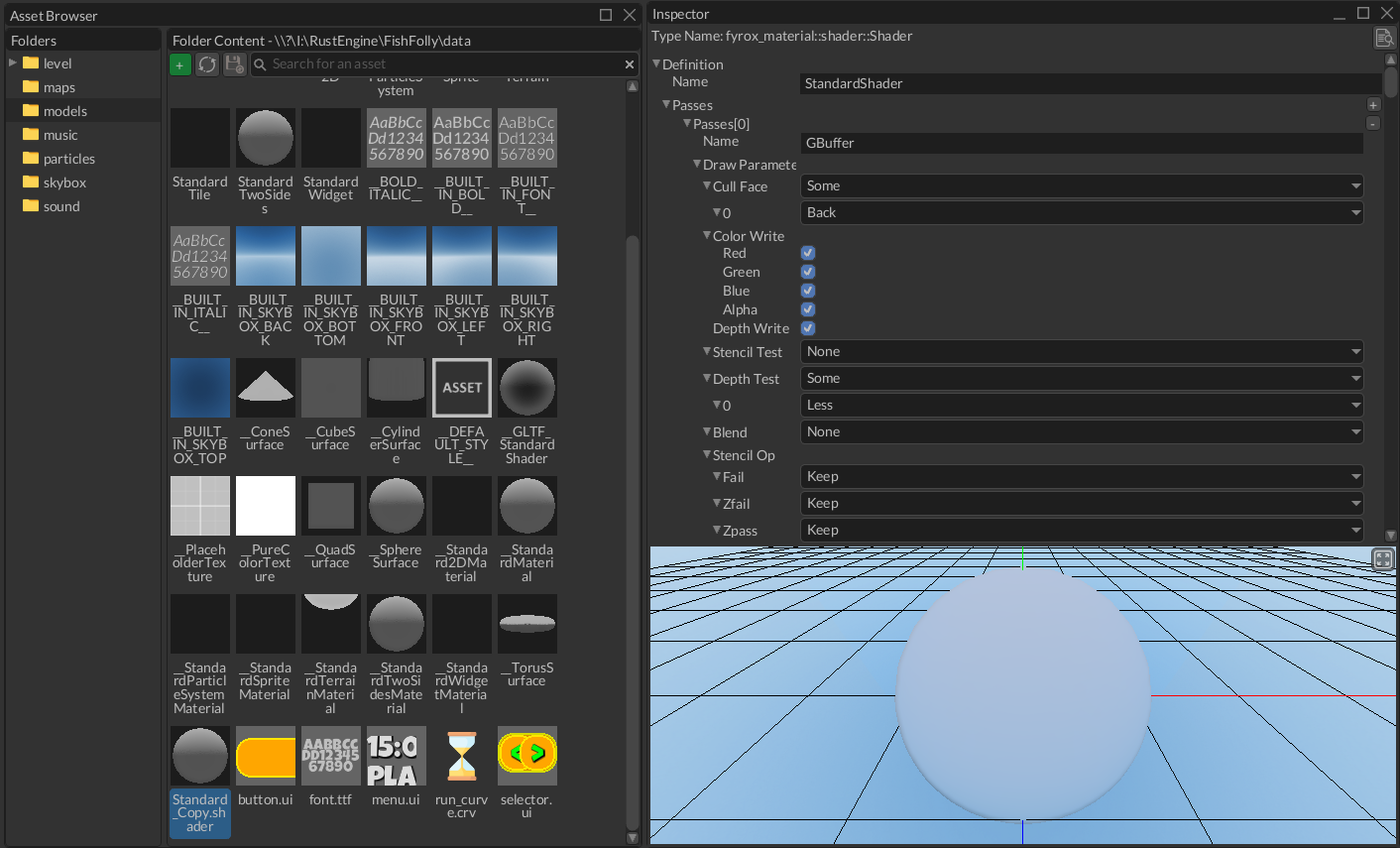
Task: Open the Blend dropdown currently set to None
Action: [1081, 431]
